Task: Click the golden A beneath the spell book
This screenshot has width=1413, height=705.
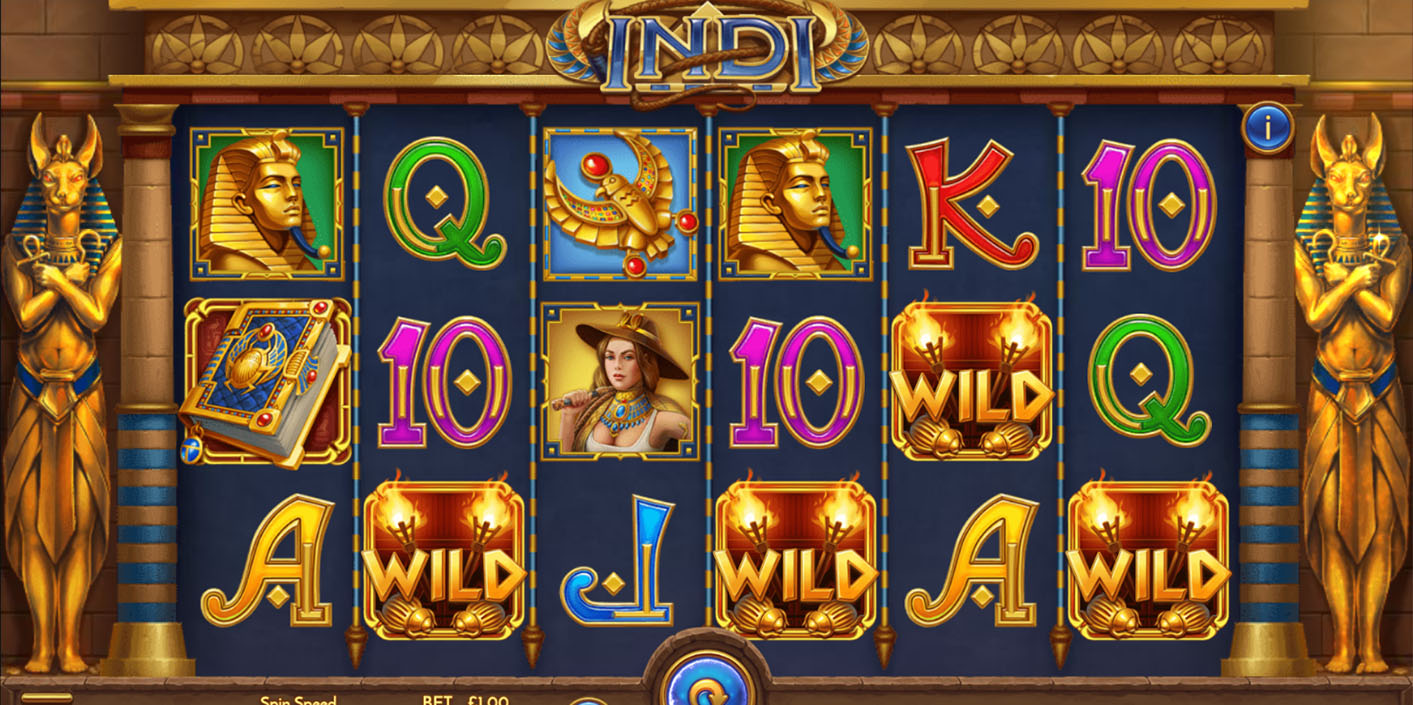Action: click(x=267, y=560)
